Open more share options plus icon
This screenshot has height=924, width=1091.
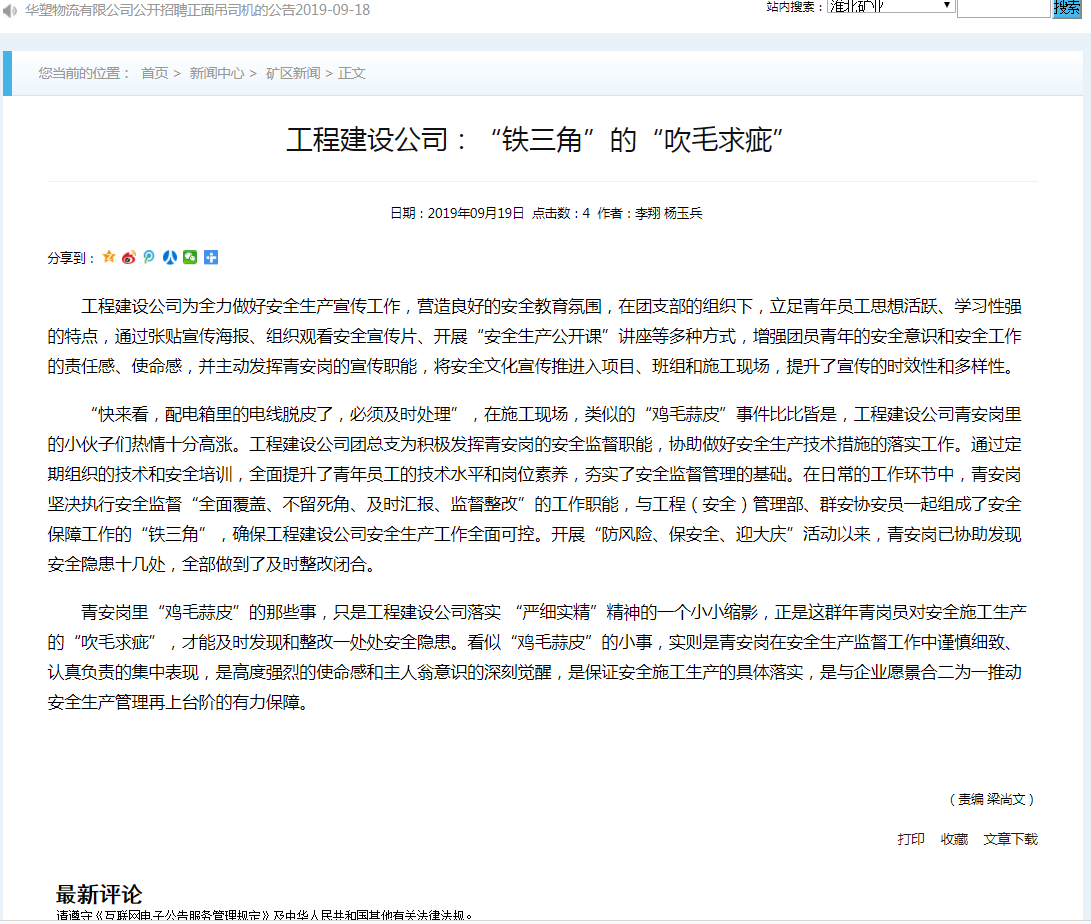tap(211, 258)
